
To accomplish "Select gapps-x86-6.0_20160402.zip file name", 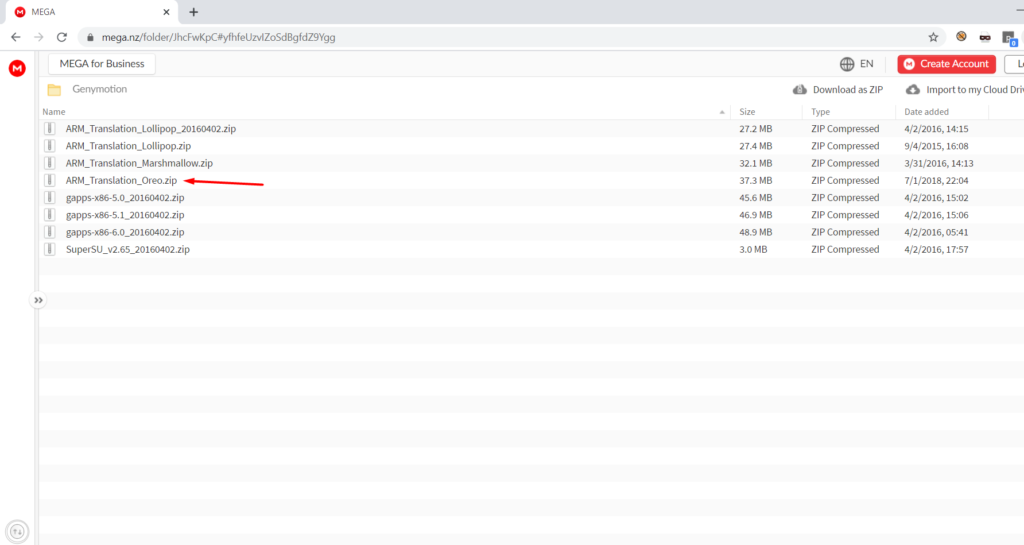I will pos(125,232).
